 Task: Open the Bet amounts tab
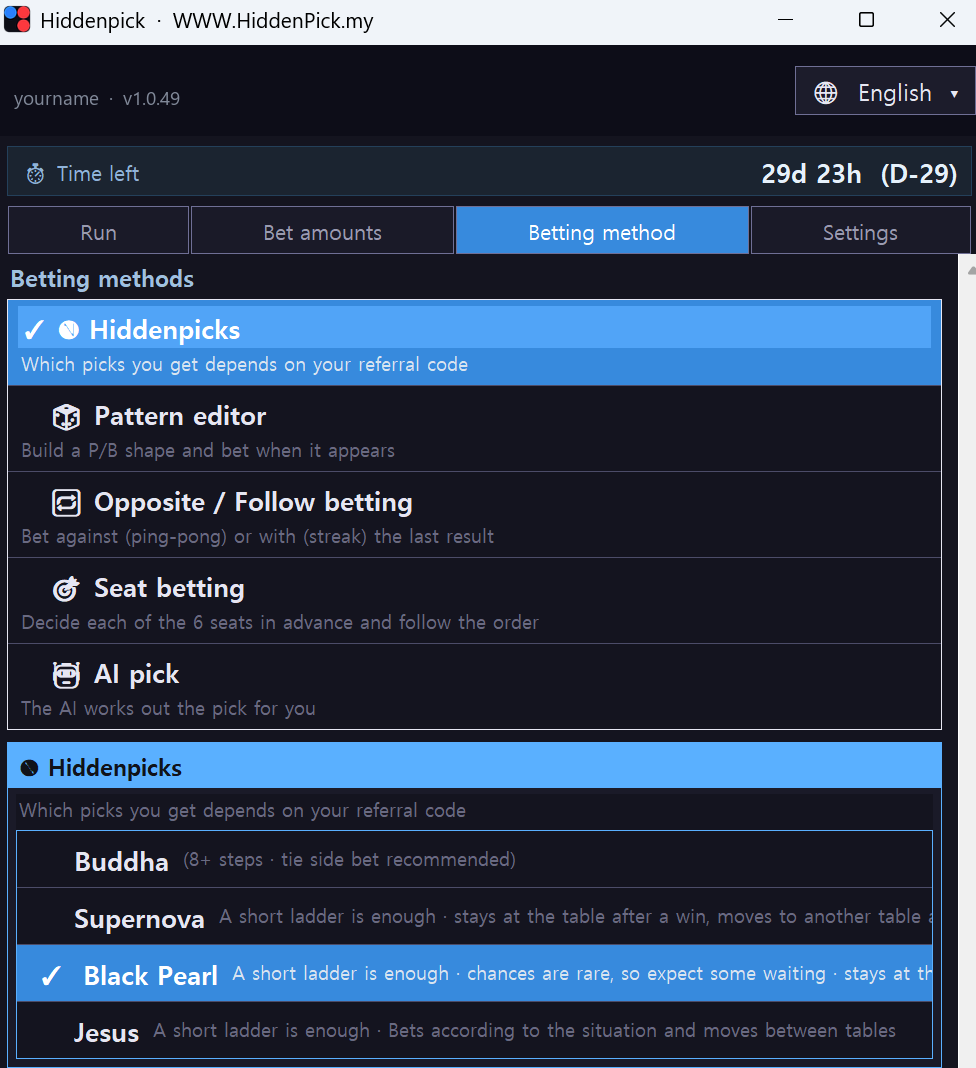322,232
